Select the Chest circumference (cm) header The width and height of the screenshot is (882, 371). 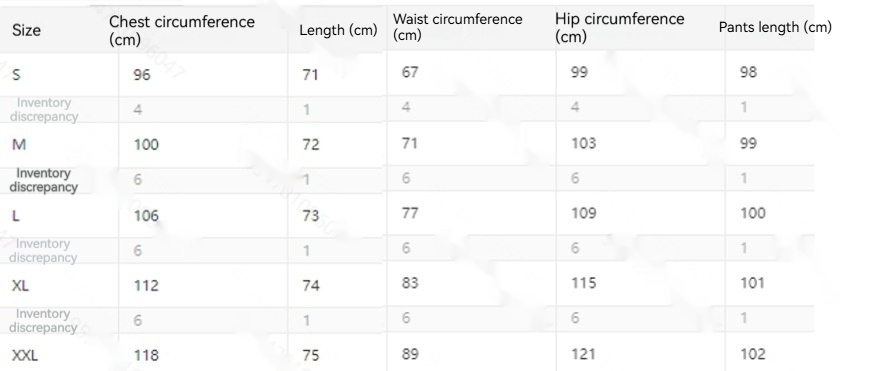(x=182, y=30)
